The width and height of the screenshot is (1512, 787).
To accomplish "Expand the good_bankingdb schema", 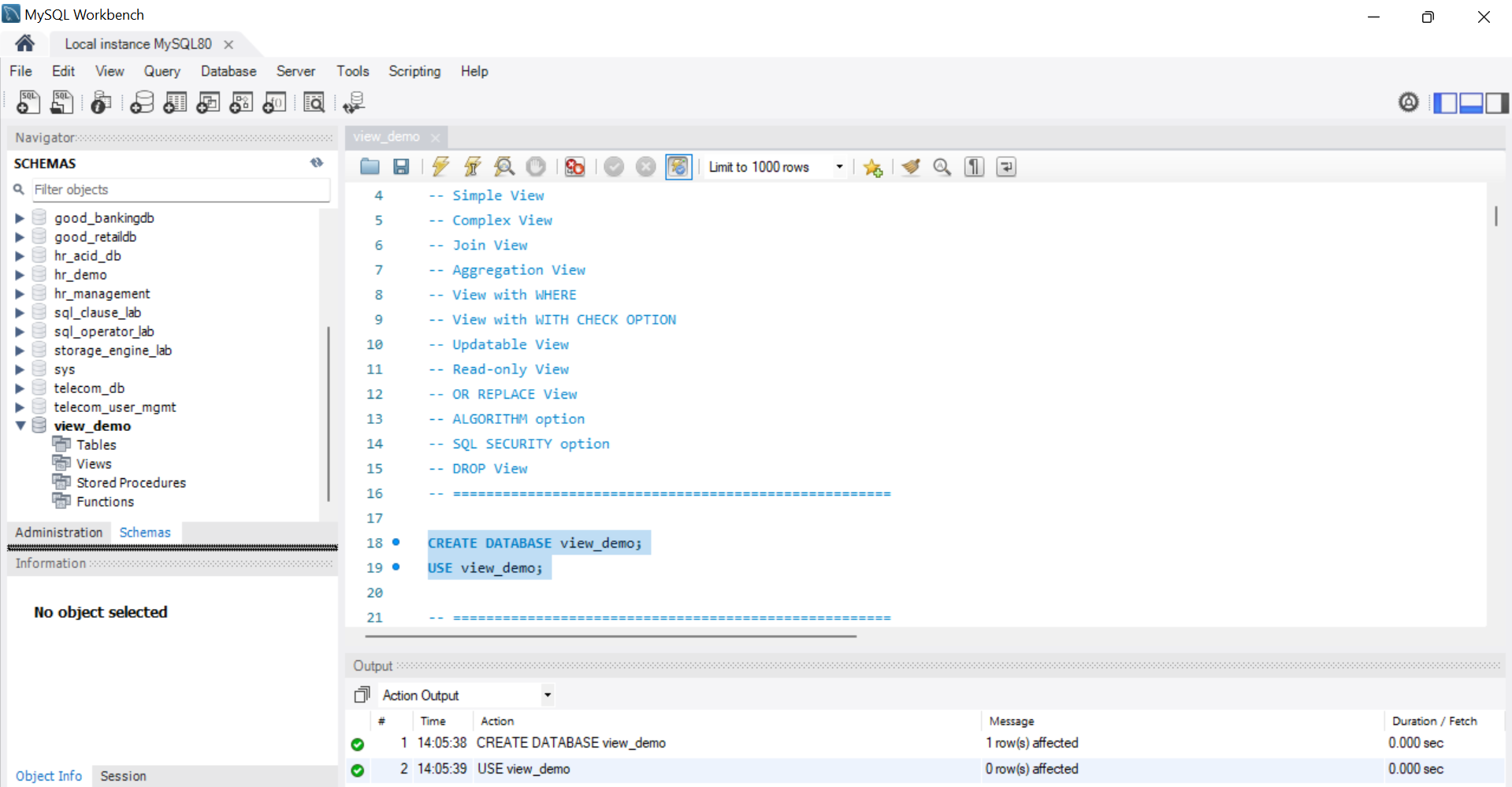I will pyautogui.click(x=20, y=218).
